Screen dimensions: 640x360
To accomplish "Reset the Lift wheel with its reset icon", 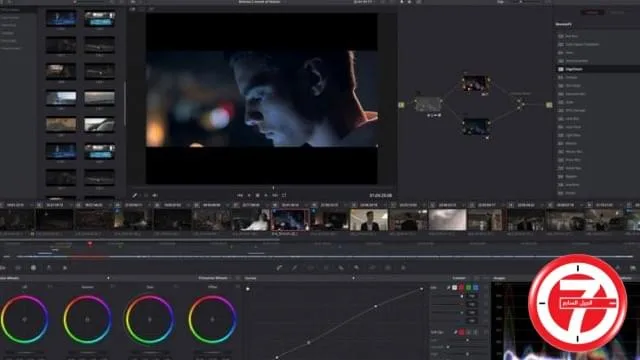I will point(50,287).
